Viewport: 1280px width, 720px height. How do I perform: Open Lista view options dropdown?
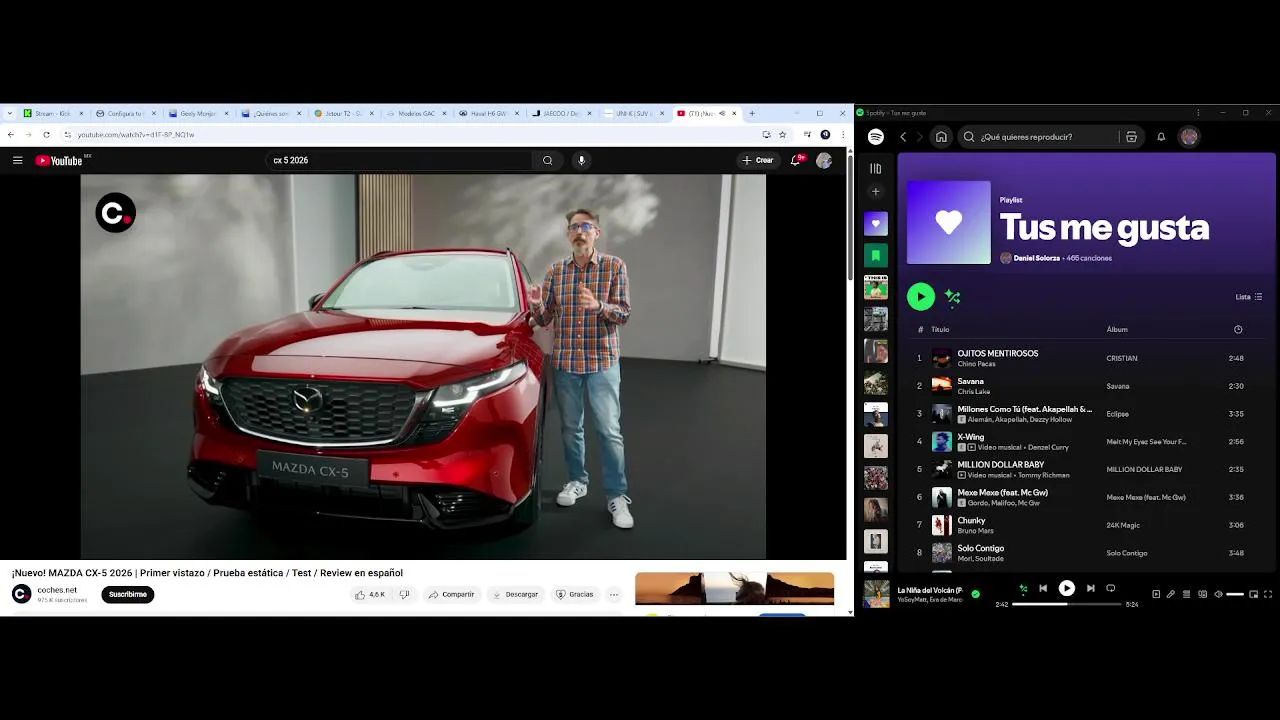(1249, 297)
